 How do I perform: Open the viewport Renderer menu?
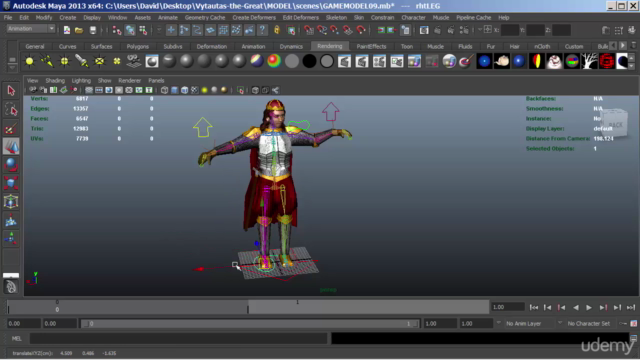coord(129,80)
